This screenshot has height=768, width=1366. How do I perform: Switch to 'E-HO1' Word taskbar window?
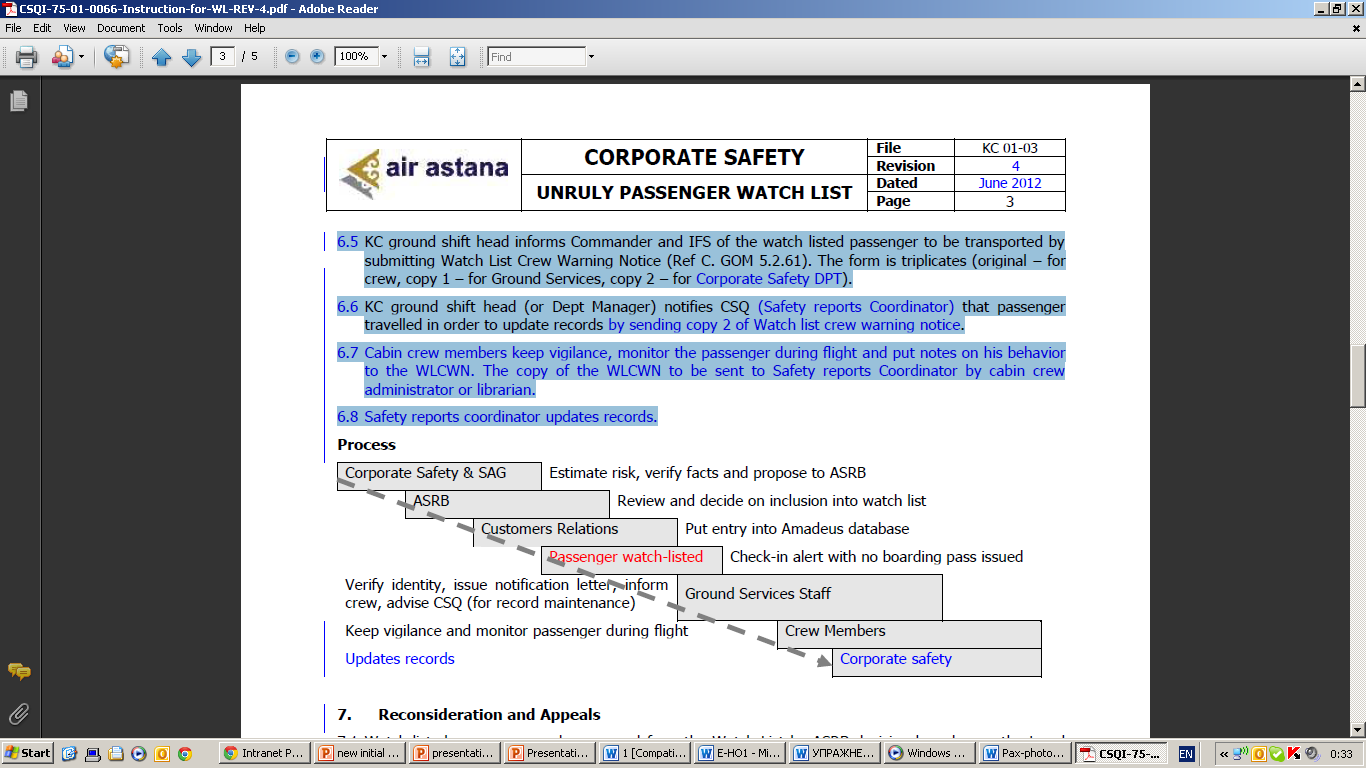pyautogui.click(x=739, y=753)
